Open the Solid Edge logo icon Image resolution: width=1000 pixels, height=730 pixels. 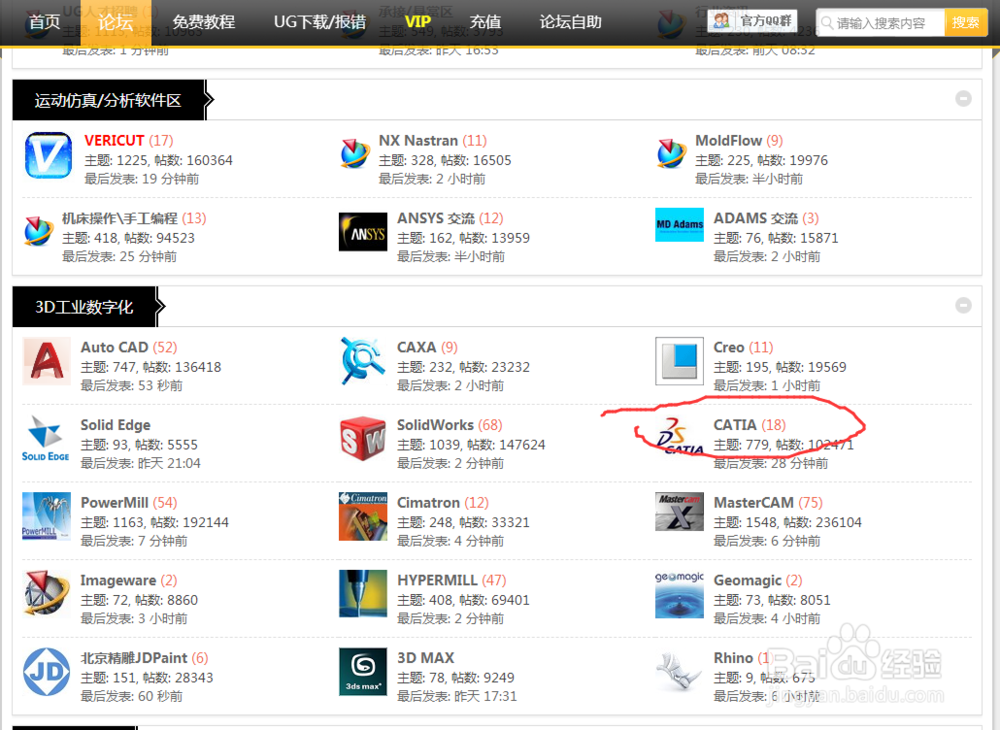[46, 439]
